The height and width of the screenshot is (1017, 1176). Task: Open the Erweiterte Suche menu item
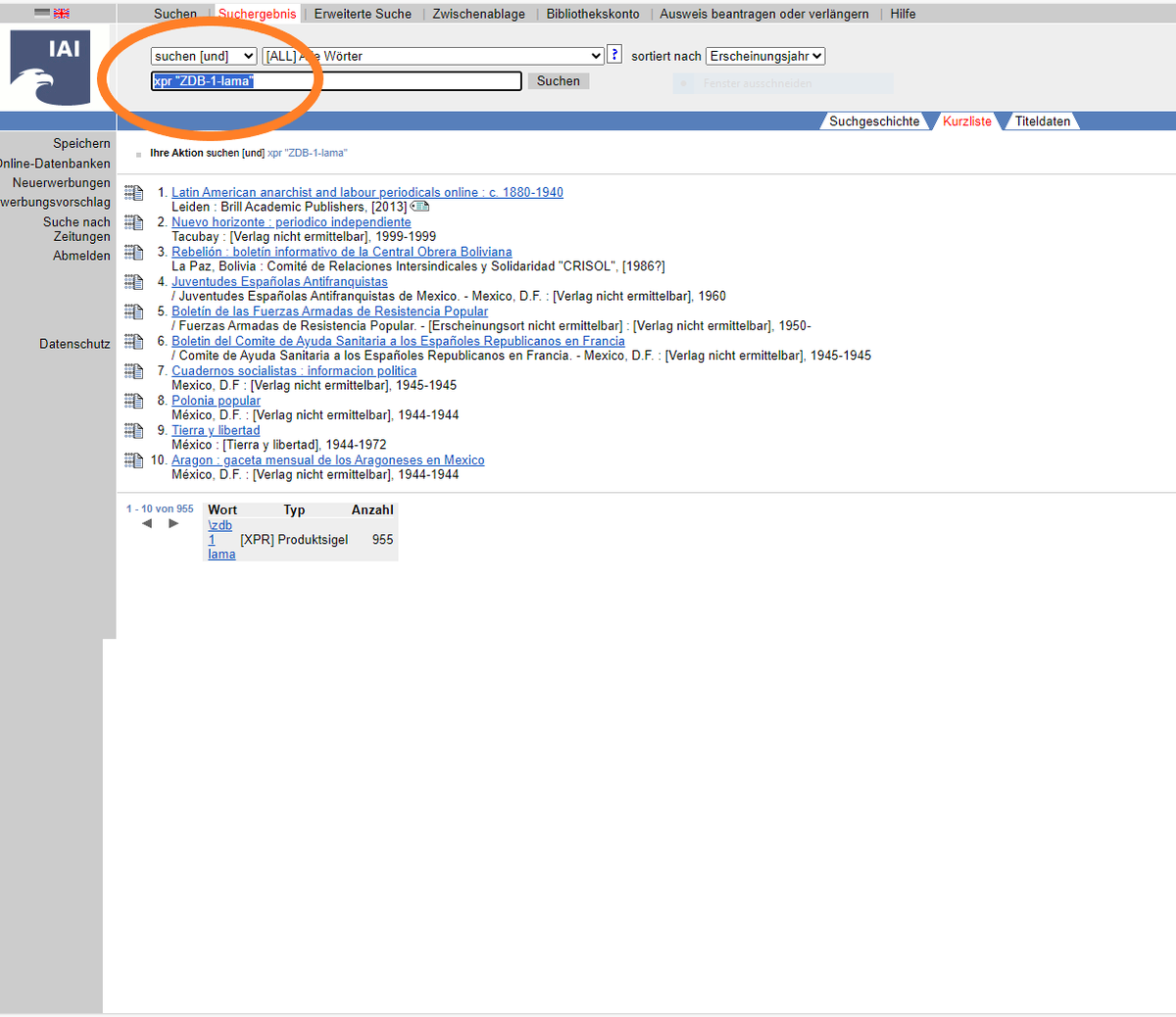[x=363, y=14]
